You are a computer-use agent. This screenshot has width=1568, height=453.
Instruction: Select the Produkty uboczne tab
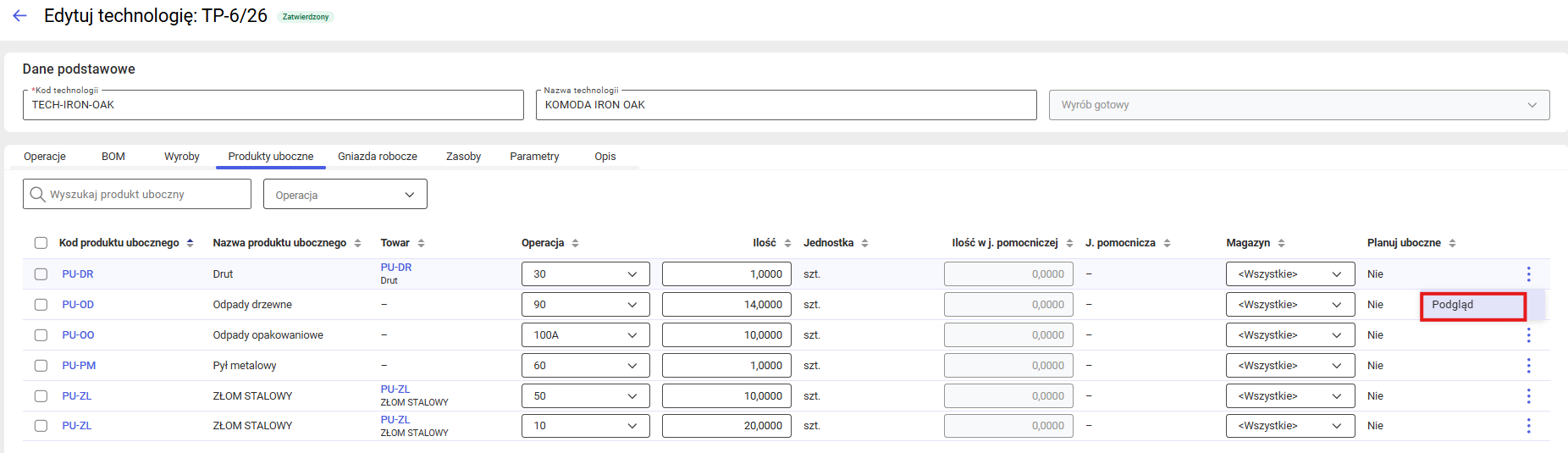tap(271, 157)
